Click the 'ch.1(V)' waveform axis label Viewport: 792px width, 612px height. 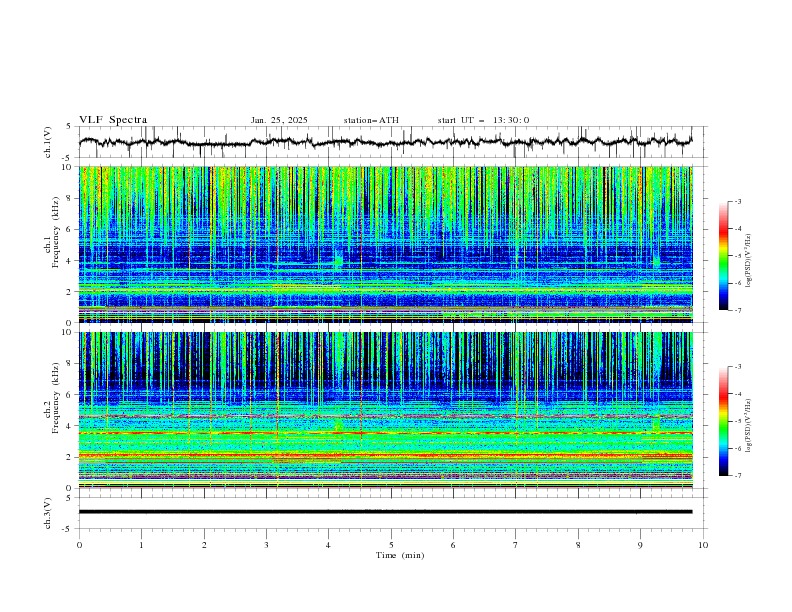pos(48,142)
